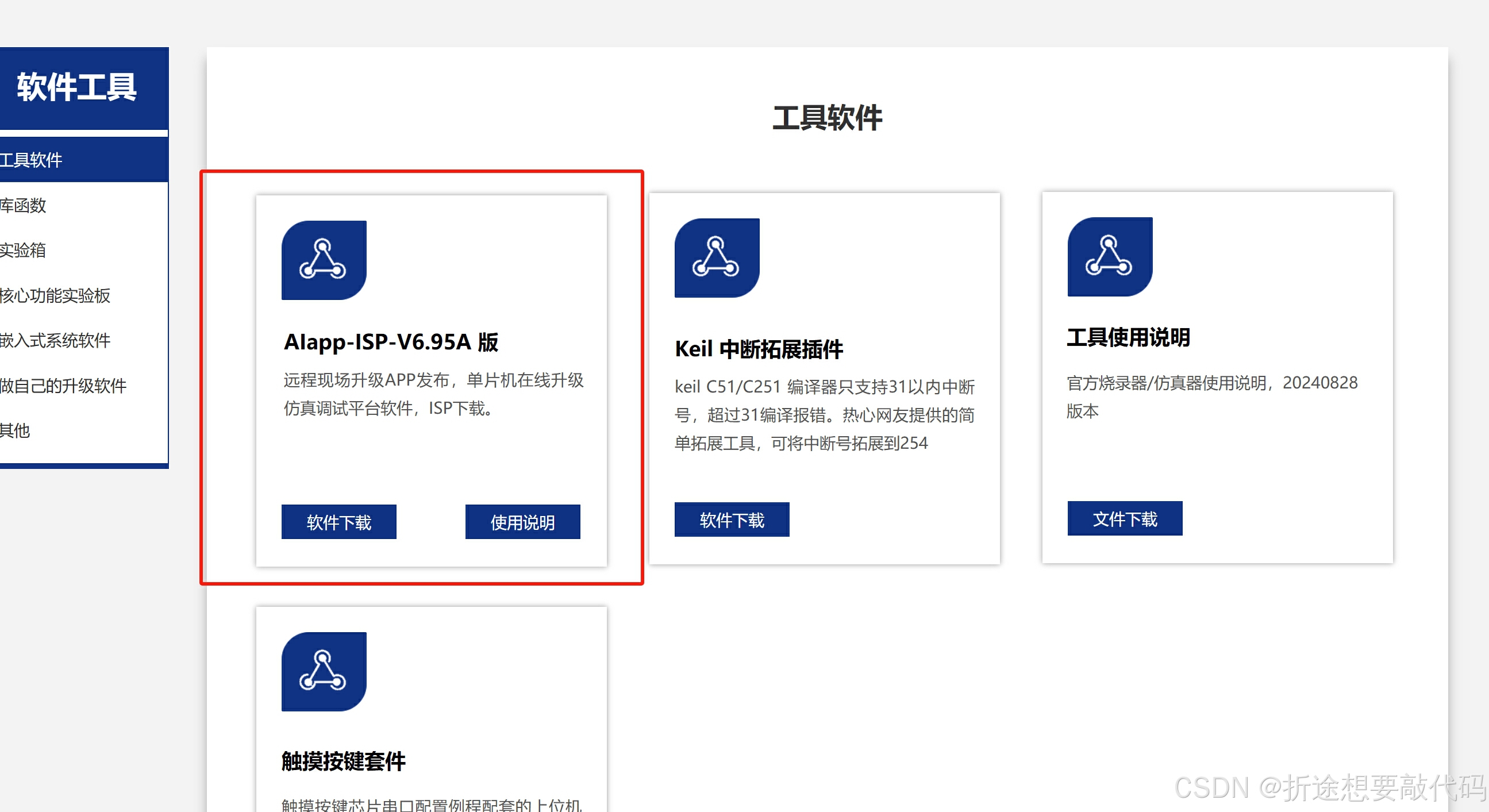Screen dimensions: 1489x812
Task: Click the AIapp-ISP-V6.95A card icon
Action: pyautogui.click(x=324, y=260)
